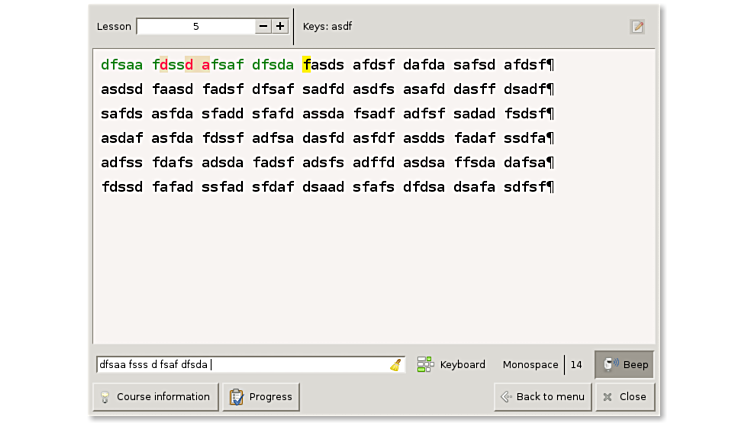Click the Lesson number field showing 5
This screenshot has height=423, width=752.
tap(195, 26)
